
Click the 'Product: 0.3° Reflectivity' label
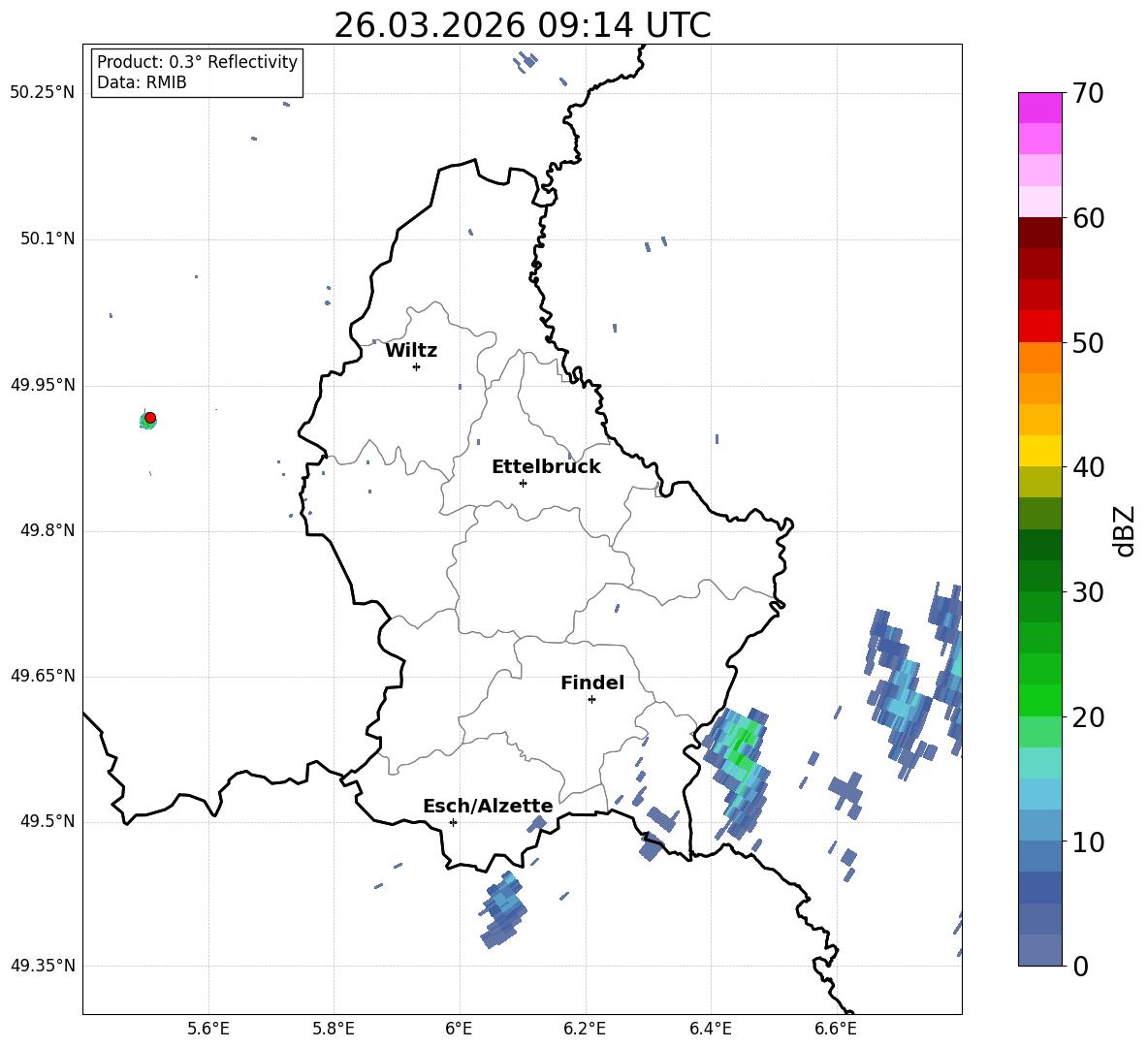197,61
